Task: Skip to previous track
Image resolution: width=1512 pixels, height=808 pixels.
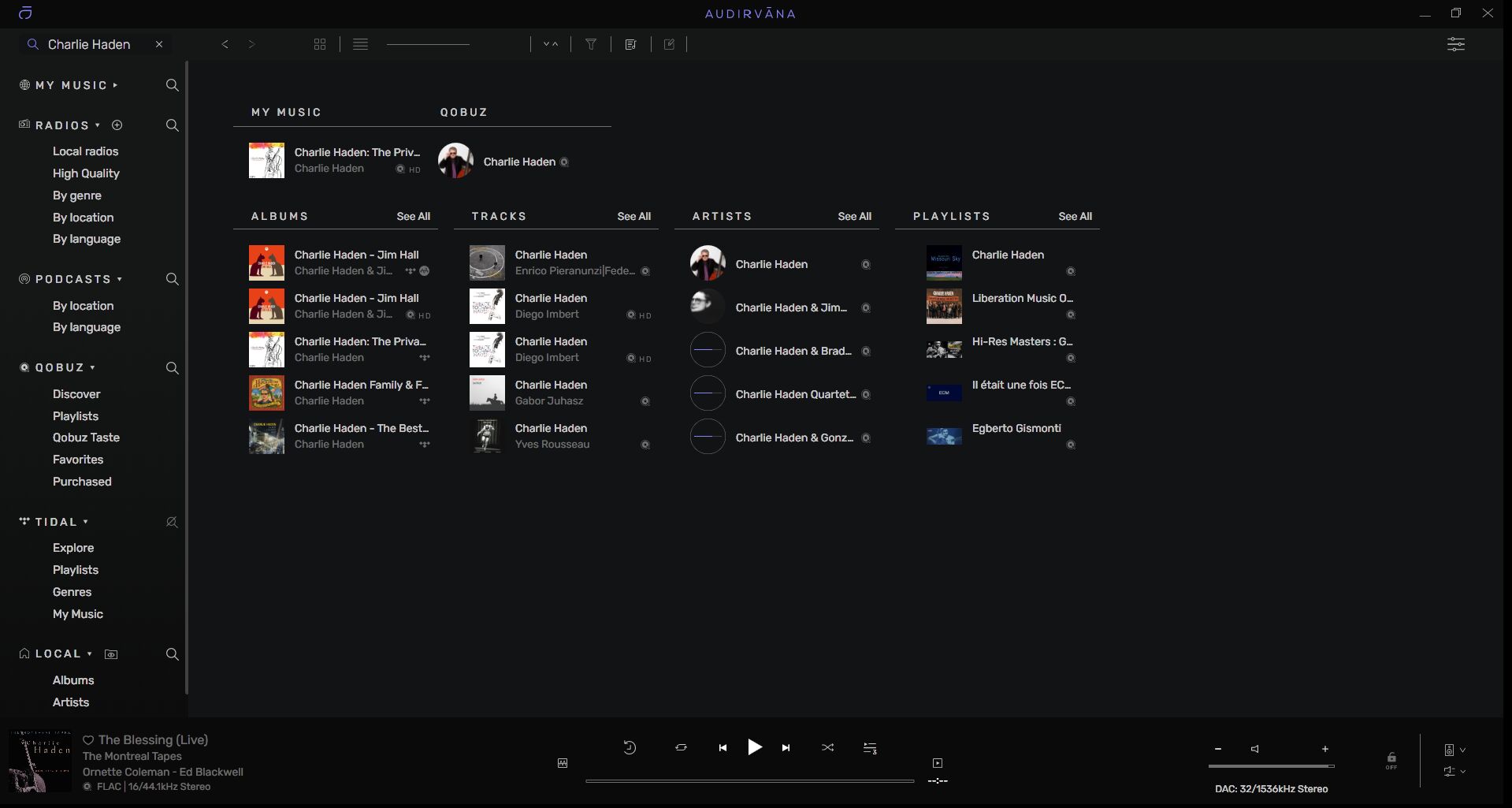Action: (x=723, y=748)
